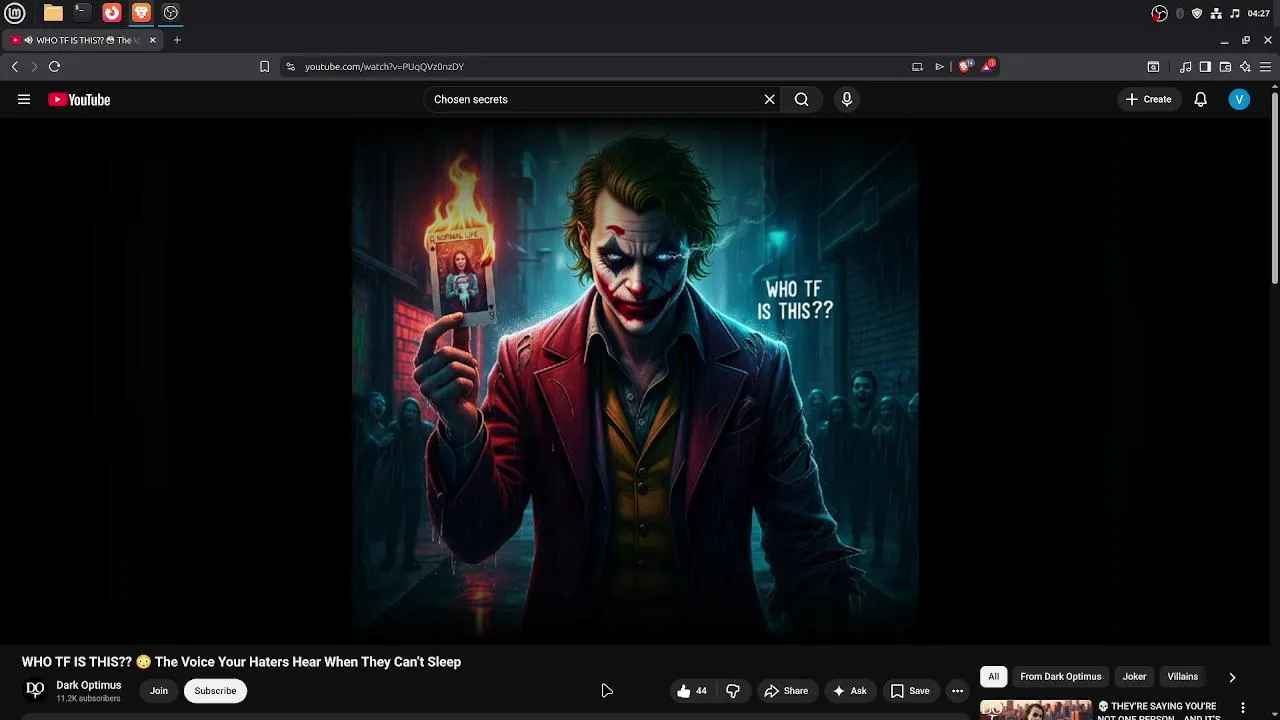Open the media control music note in toolbar
The height and width of the screenshot is (720, 1280).
1185,66
